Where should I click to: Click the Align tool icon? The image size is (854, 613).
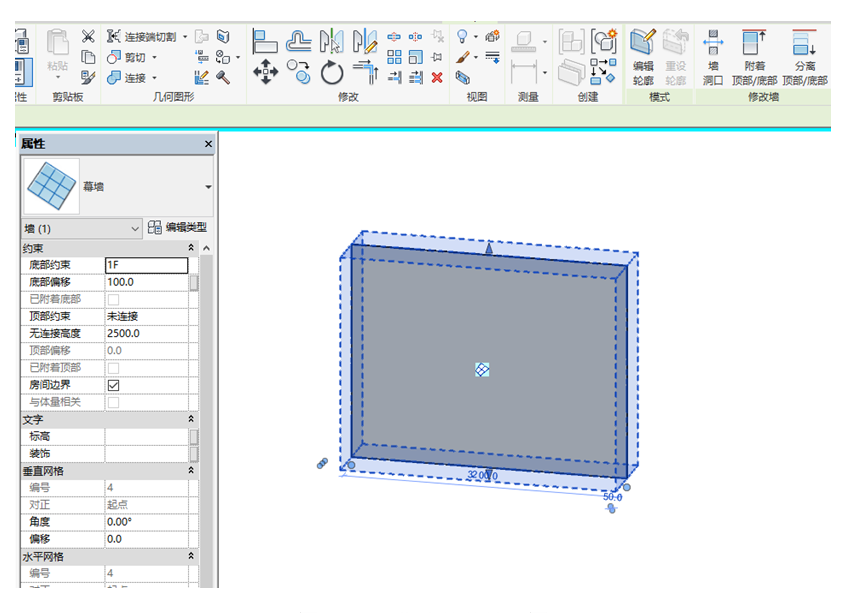coord(265,40)
